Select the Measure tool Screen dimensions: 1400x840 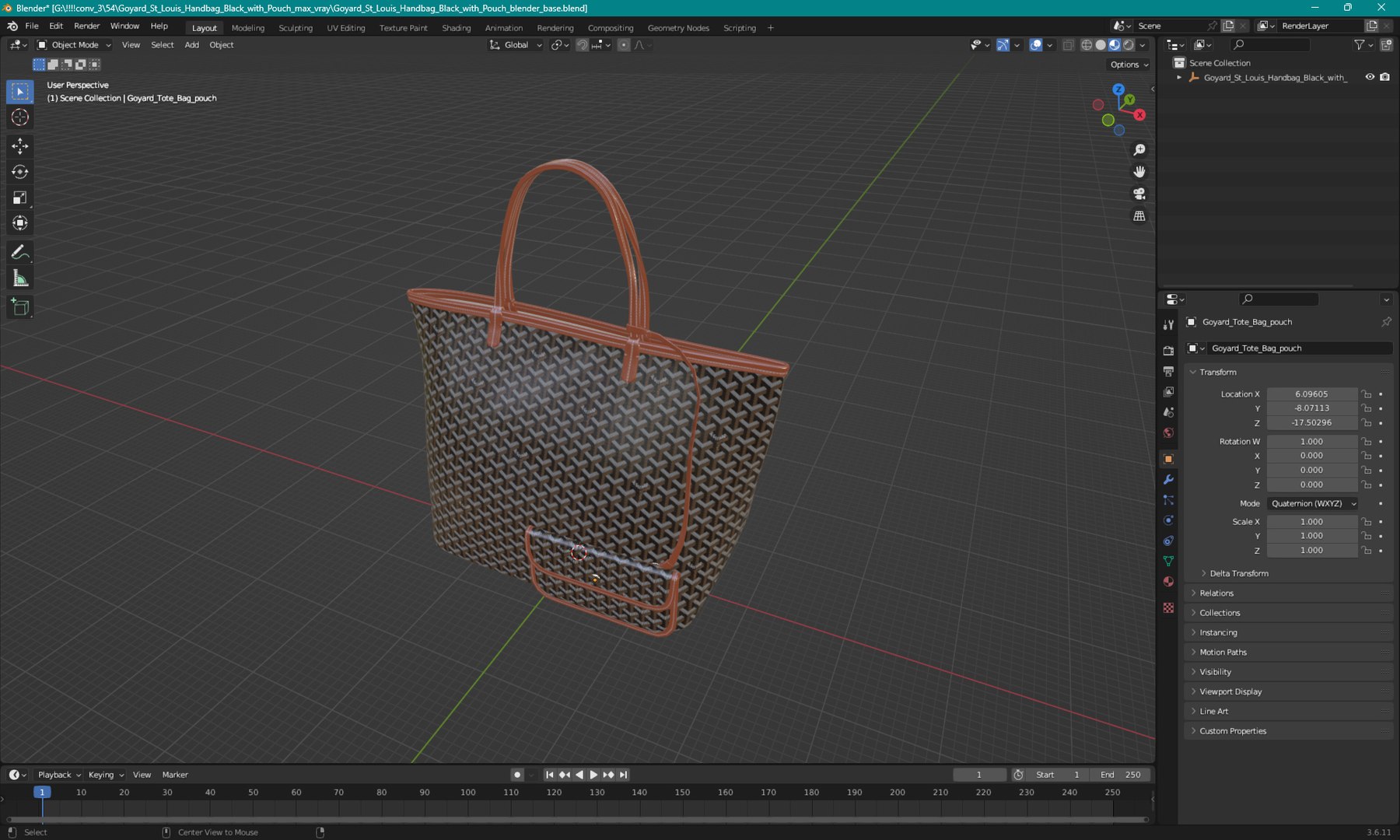click(20, 278)
